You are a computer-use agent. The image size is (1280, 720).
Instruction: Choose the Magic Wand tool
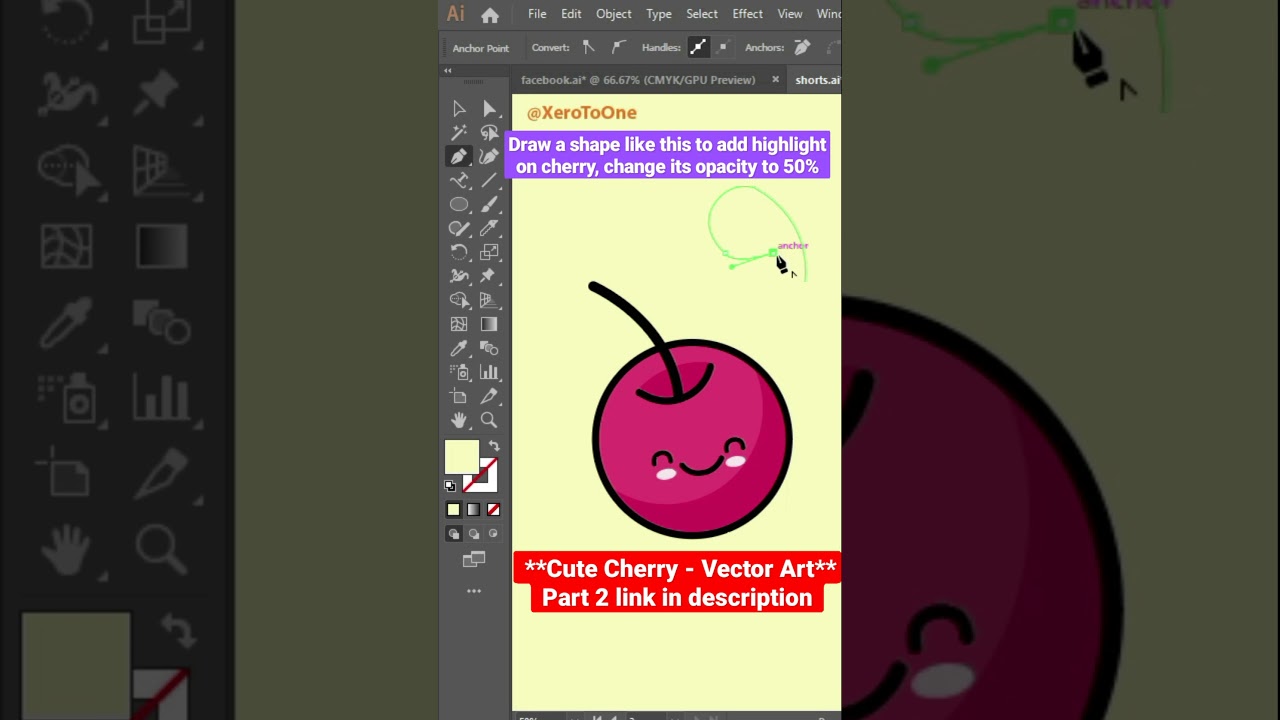tap(459, 133)
